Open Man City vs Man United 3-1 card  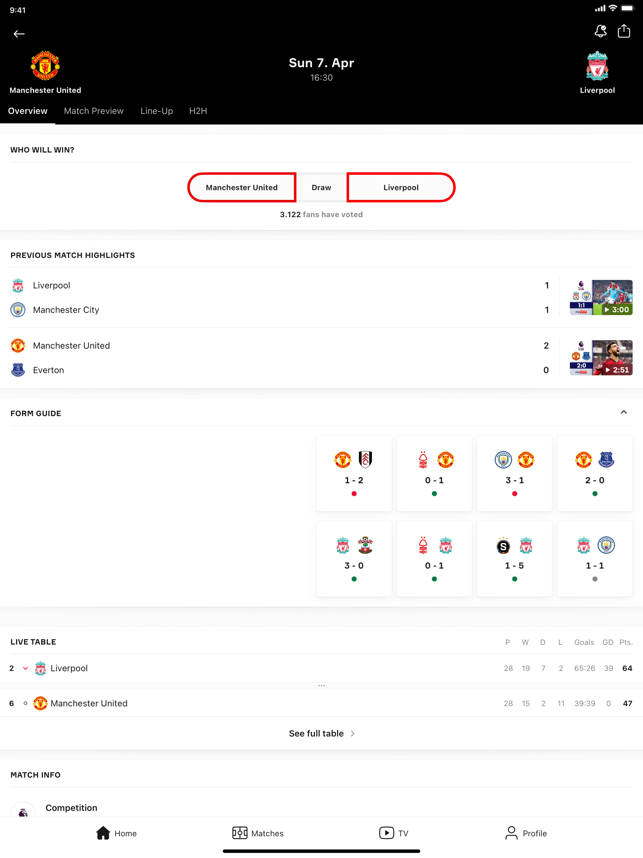[514, 473]
